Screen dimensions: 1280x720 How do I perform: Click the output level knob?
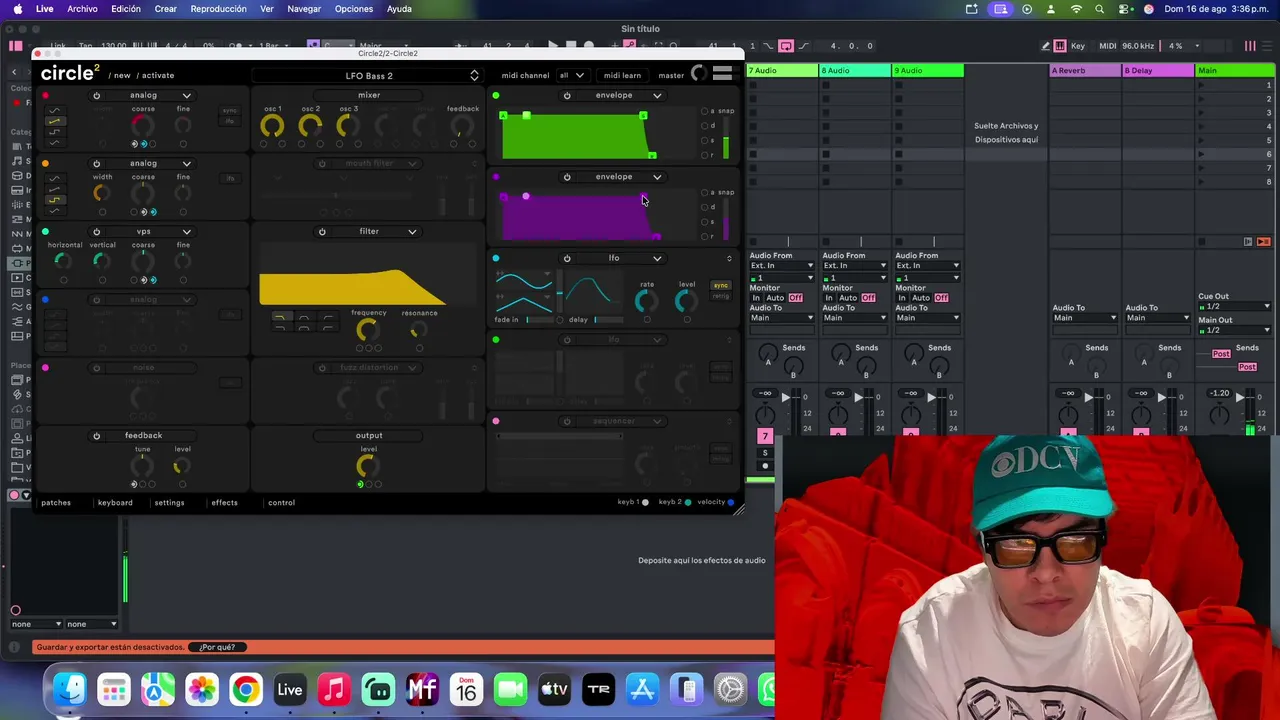click(x=368, y=466)
